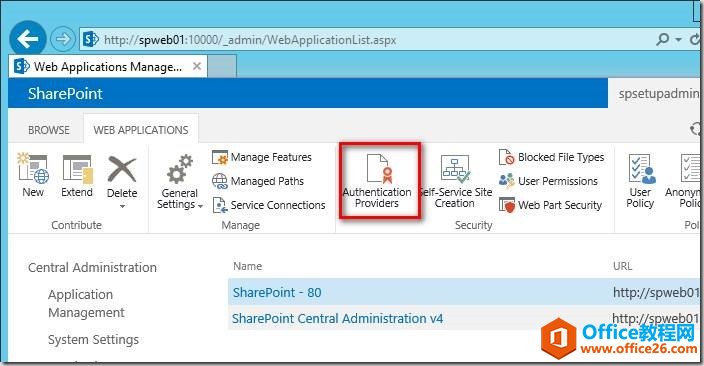Click the Manage Features ribbon item

[x=262, y=157]
